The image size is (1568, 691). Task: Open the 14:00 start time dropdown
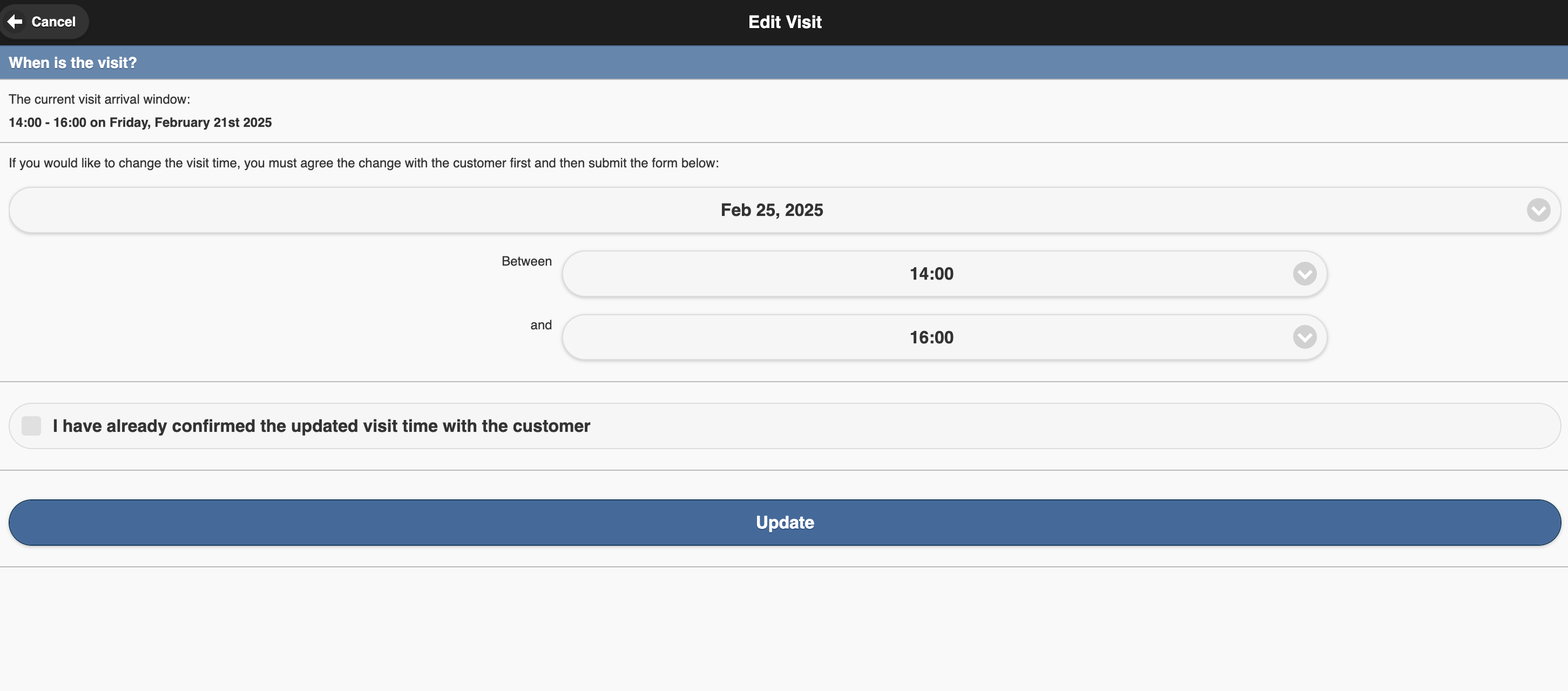coord(944,274)
